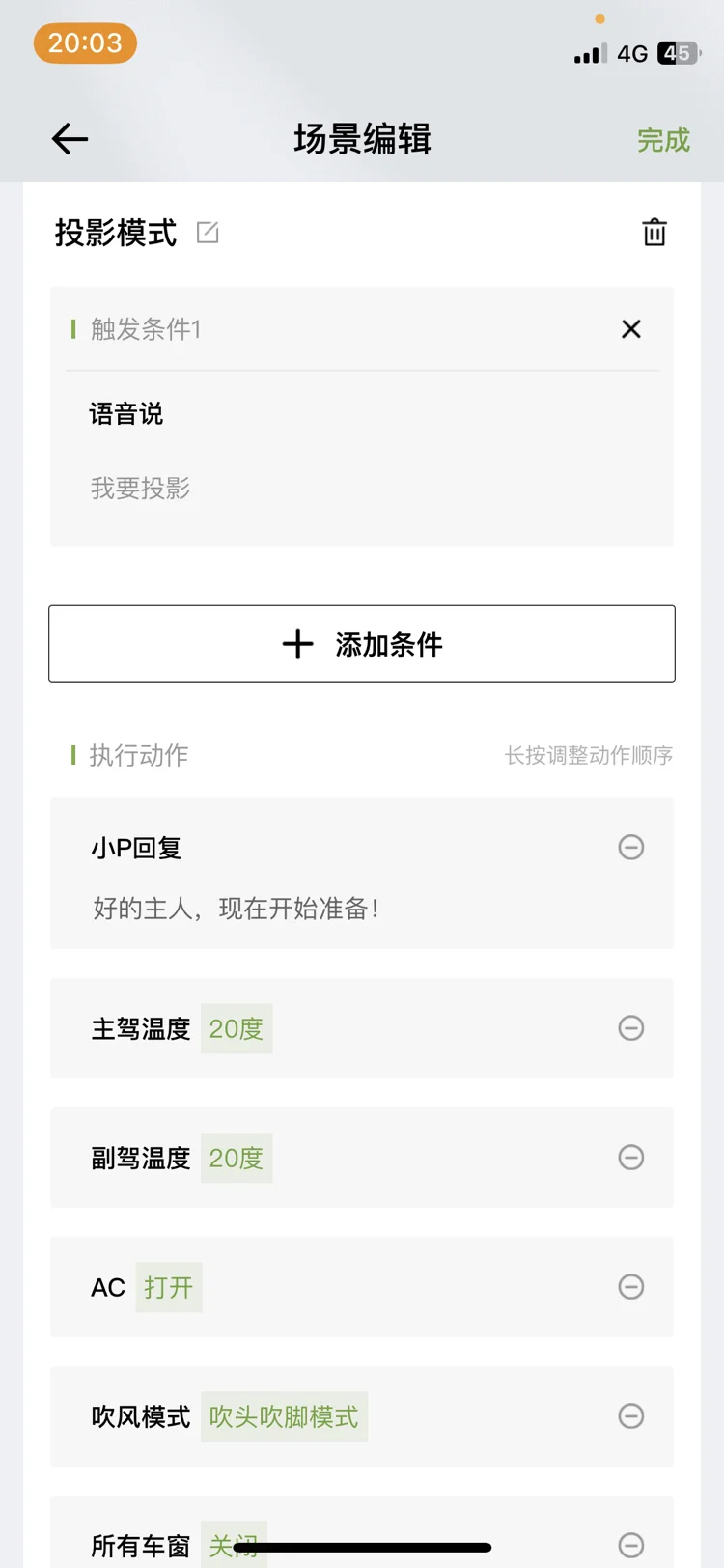The height and width of the screenshot is (1568, 724).
Task: Remove 所有车窗 action minus icon
Action: (x=631, y=1544)
